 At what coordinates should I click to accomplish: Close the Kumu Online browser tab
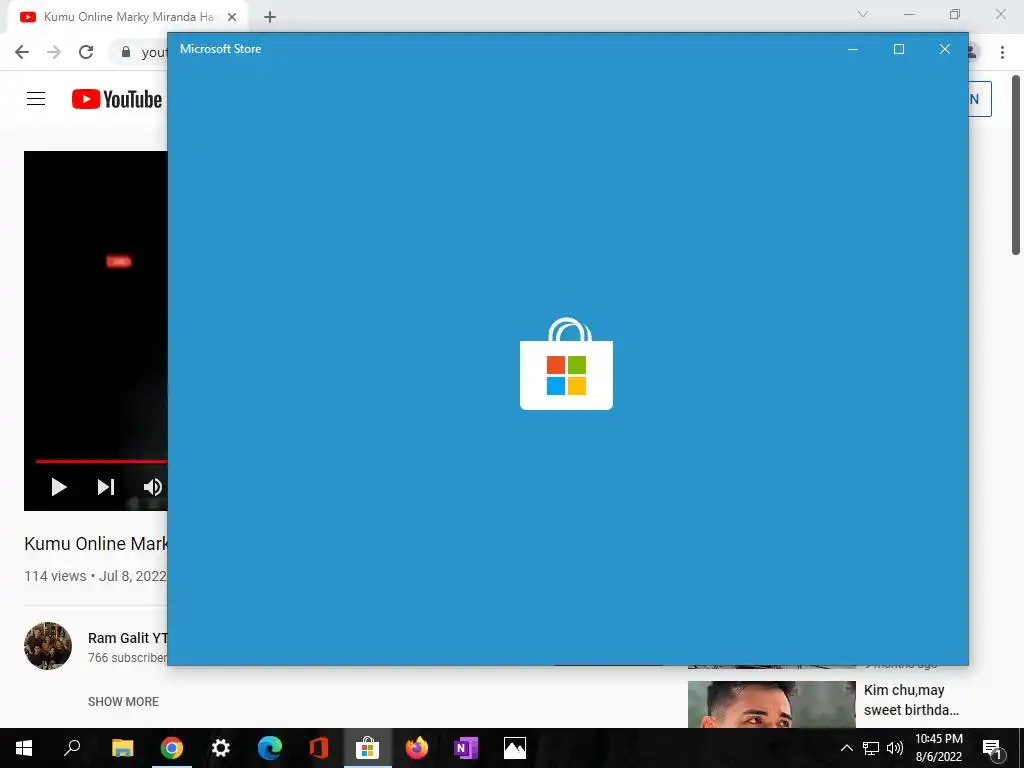(232, 17)
